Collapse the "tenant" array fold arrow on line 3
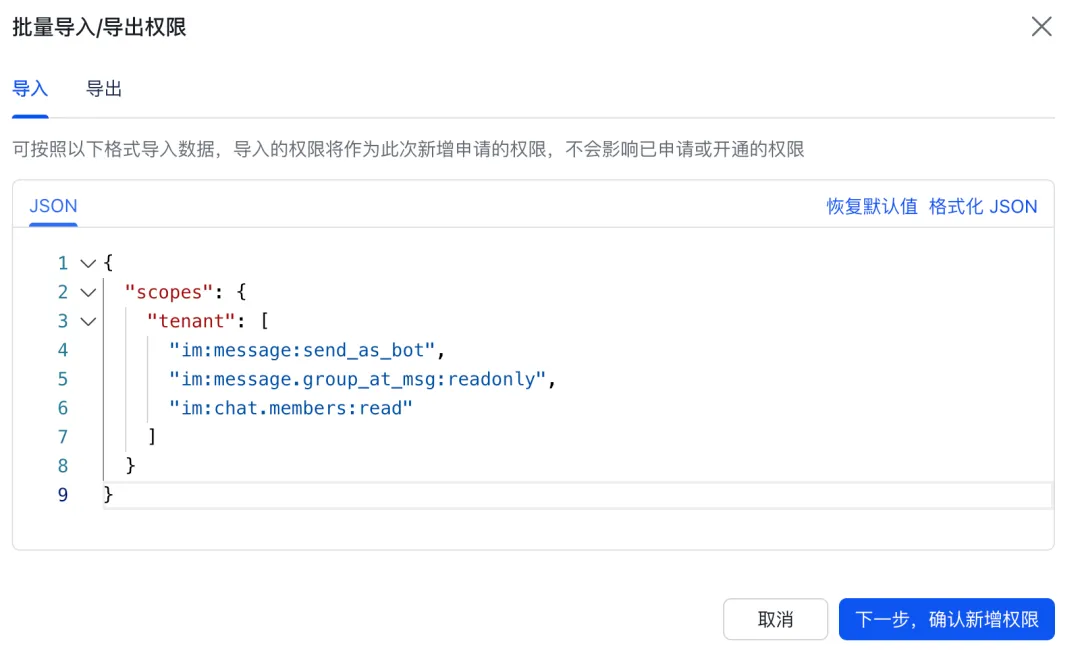The width and height of the screenshot is (1080, 664). (x=87, y=321)
